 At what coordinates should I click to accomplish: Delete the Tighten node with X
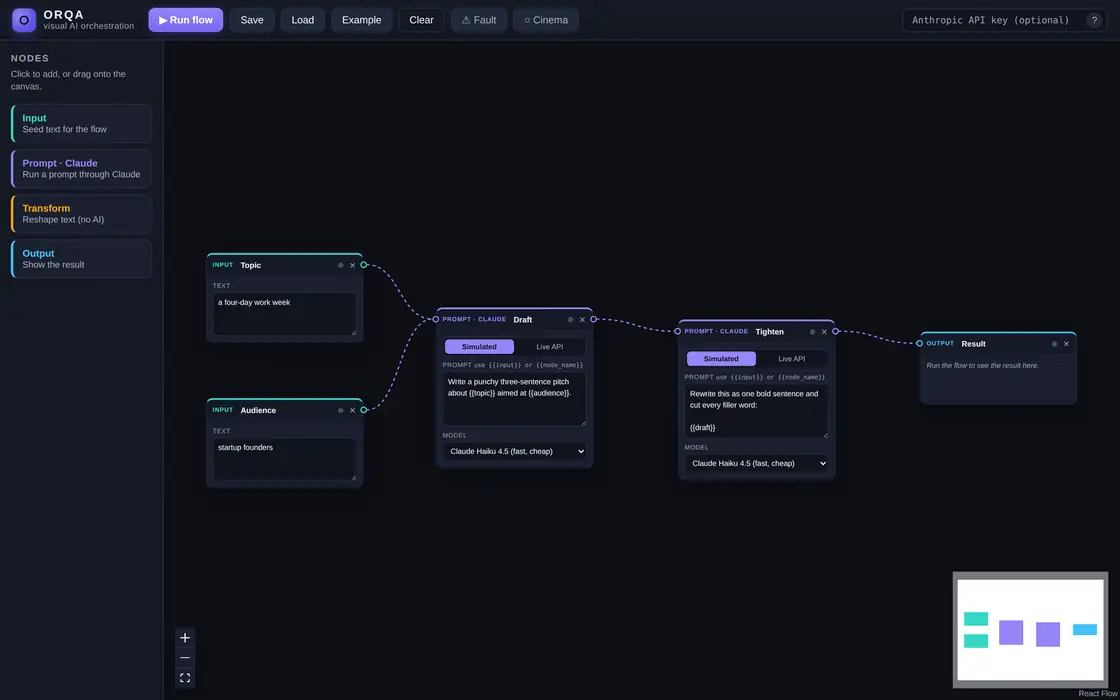click(x=824, y=331)
